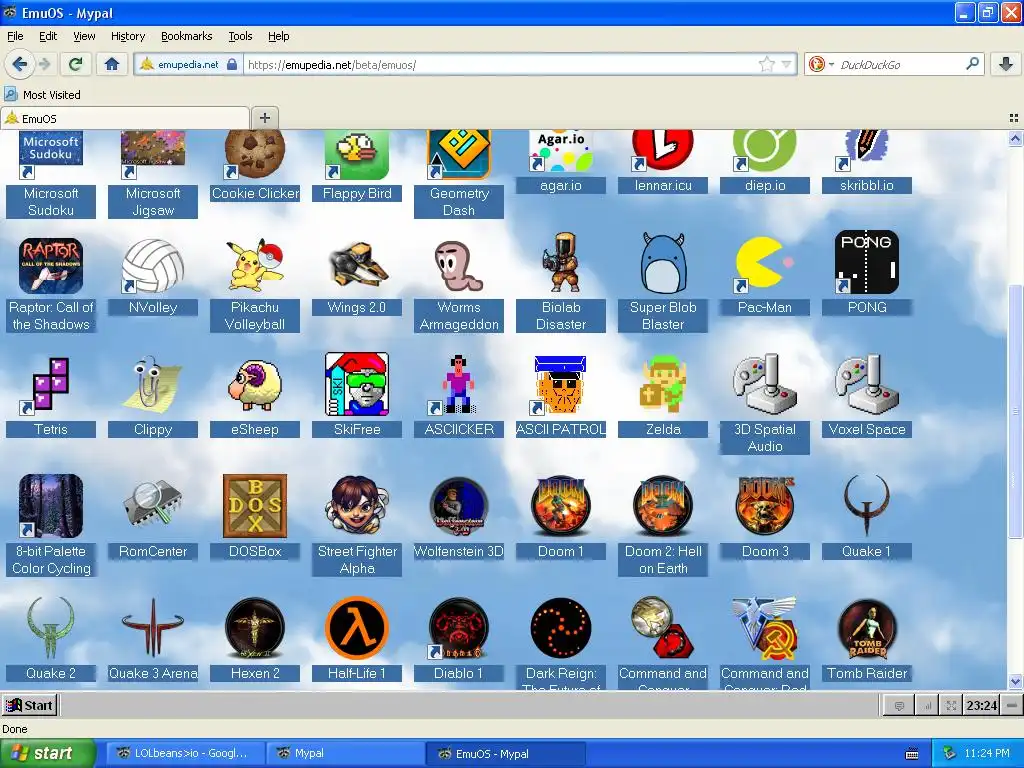This screenshot has width=1024, height=768.
Task: Switch to the EmuOS browser tab
Action: click(x=125, y=118)
